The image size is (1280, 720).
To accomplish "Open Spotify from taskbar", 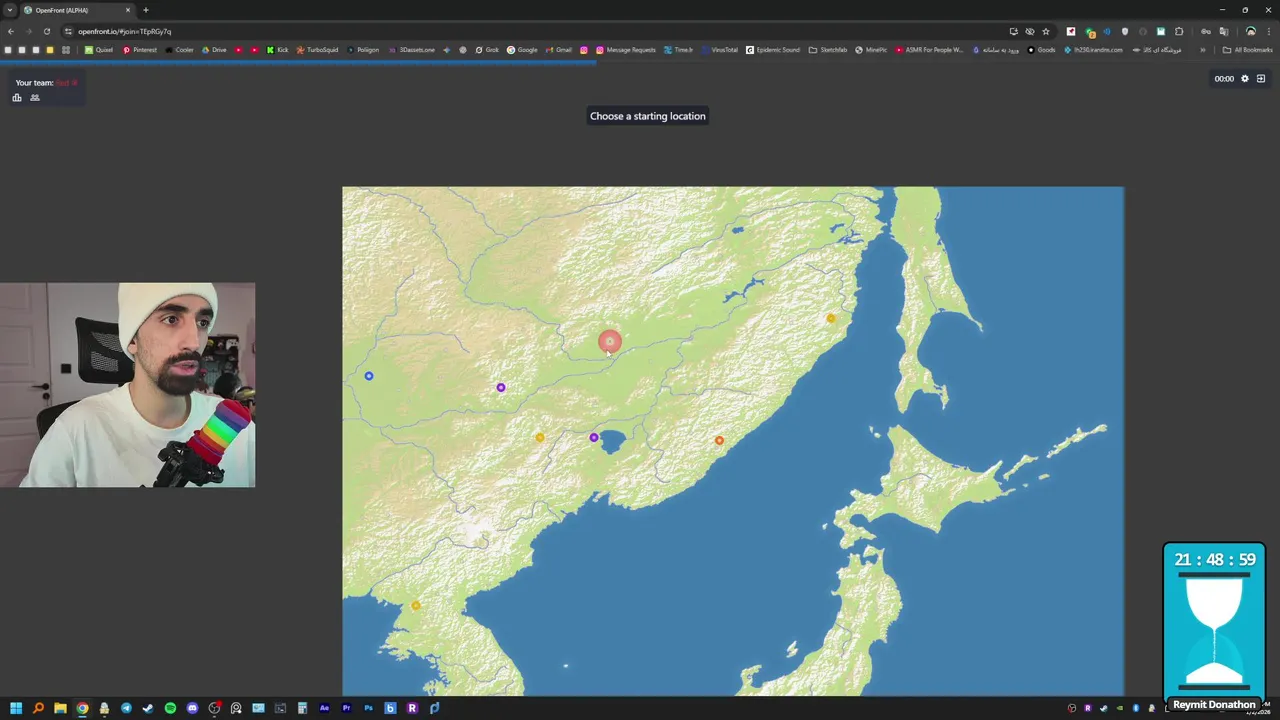I will pos(170,708).
